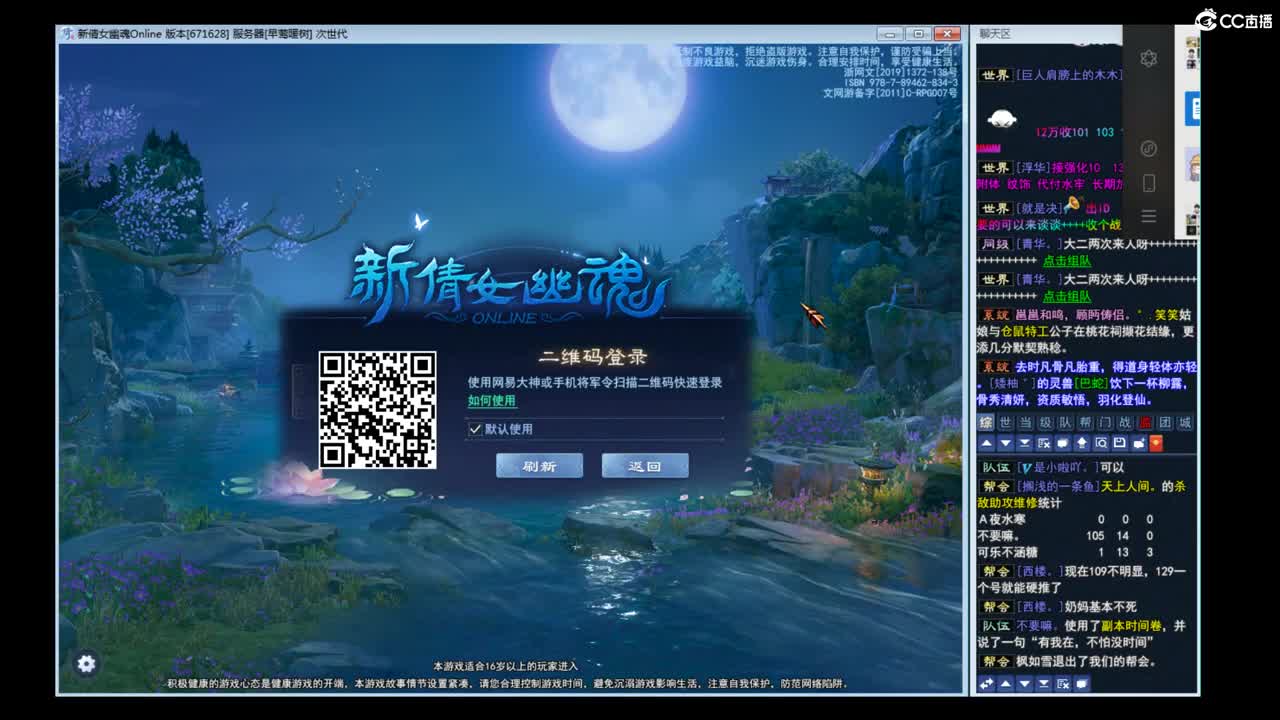This screenshot has height=720, width=1280.
Task: Click the 巴蛇 spirit beast name
Action: pyautogui.click(x=1090, y=383)
